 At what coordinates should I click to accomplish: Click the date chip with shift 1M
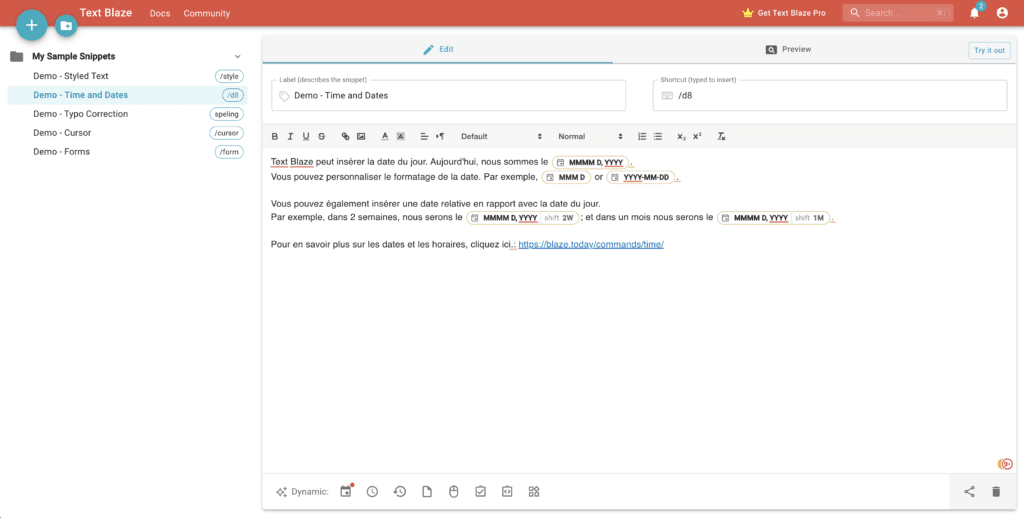(x=773, y=218)
